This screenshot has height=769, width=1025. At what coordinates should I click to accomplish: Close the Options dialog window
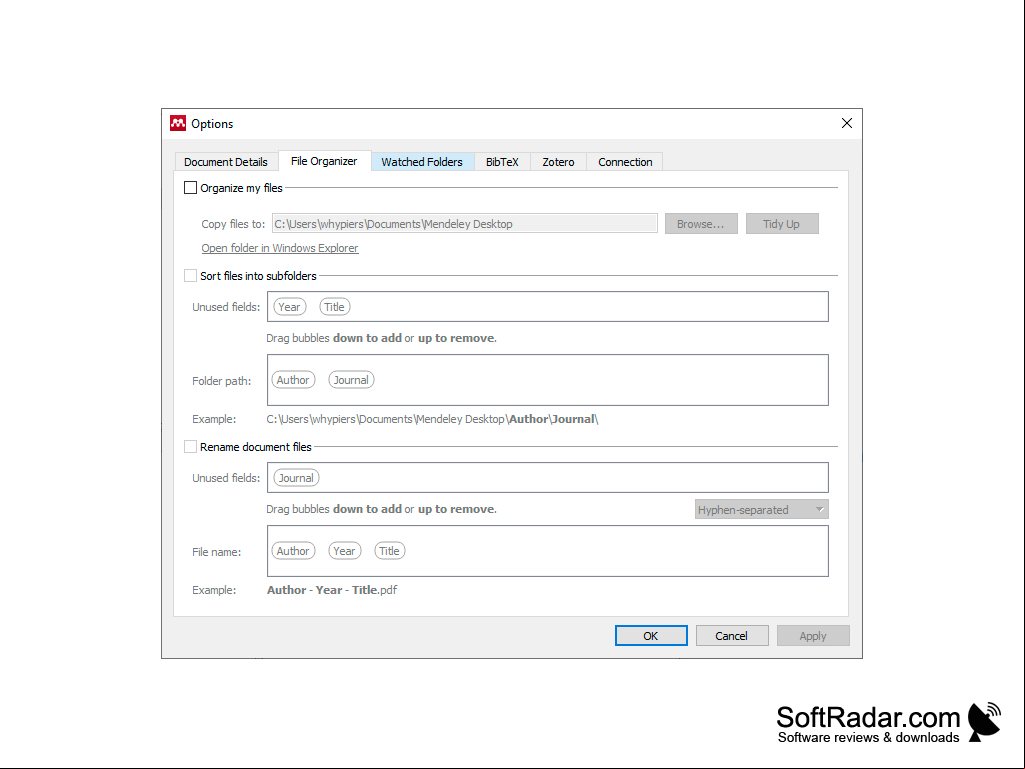point(847,124)
